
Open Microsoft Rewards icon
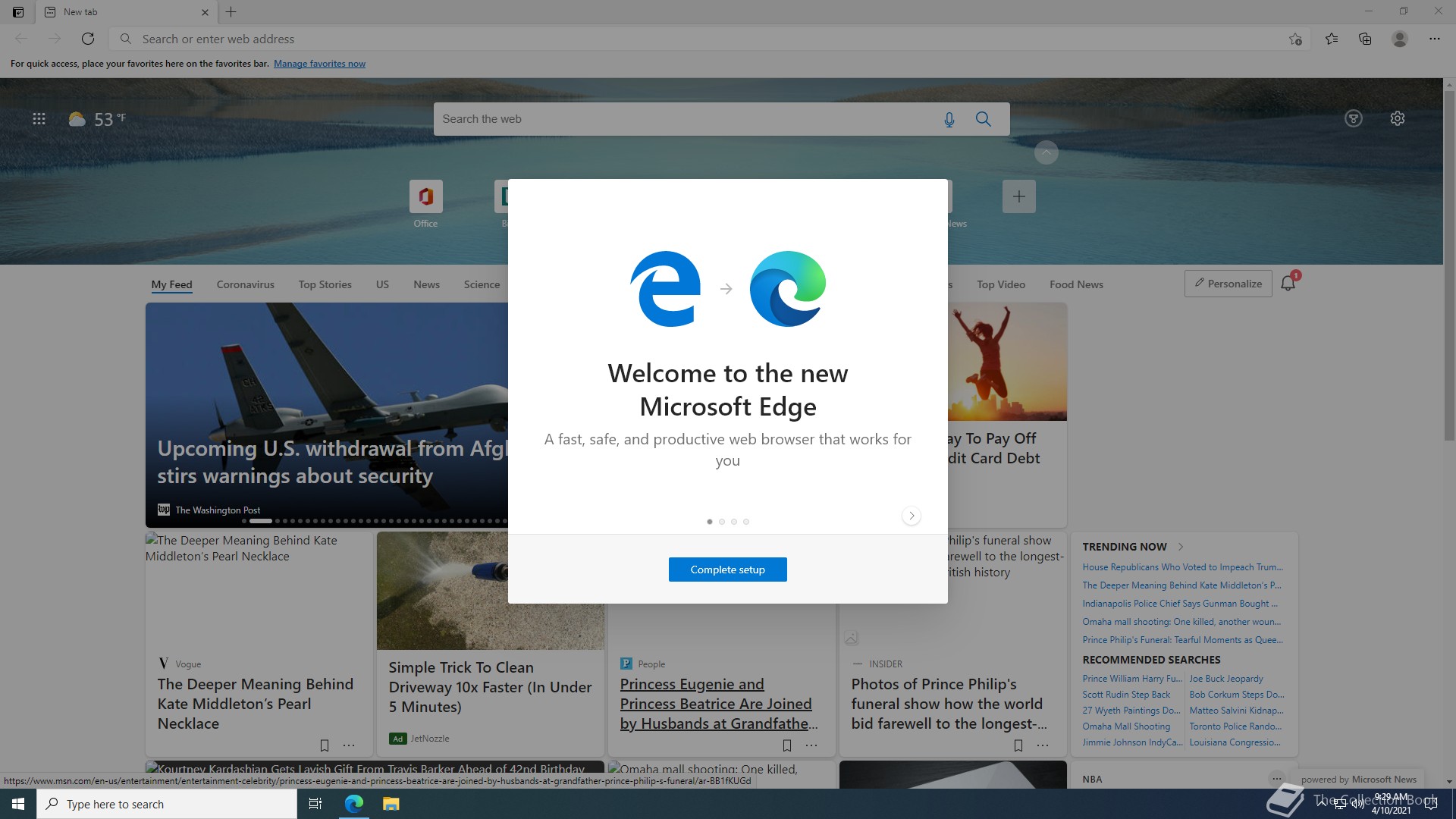coord(1354,118)
